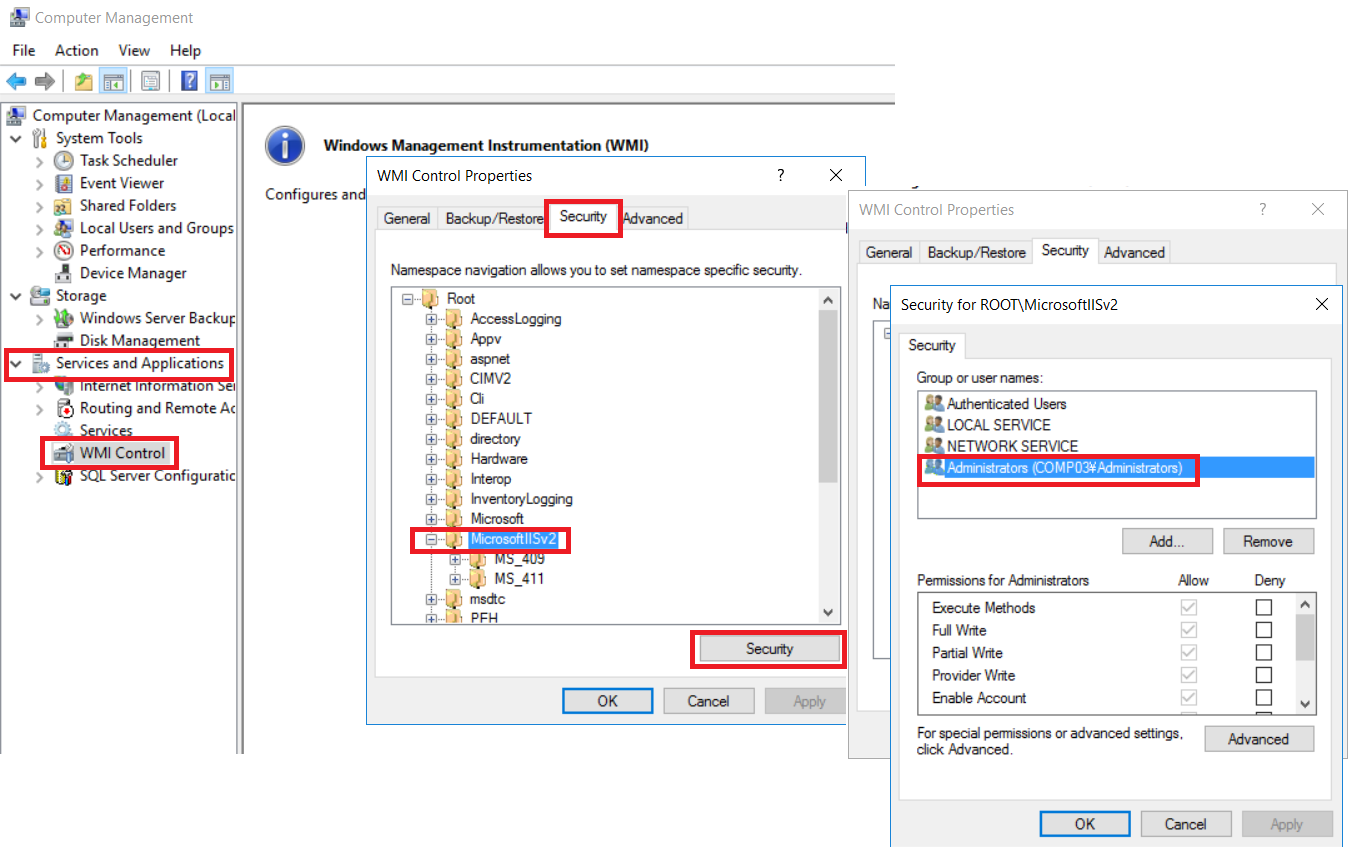Expand the CIMV2 namespace node
Screen dimensions: 1351x851
click(430, 378)
